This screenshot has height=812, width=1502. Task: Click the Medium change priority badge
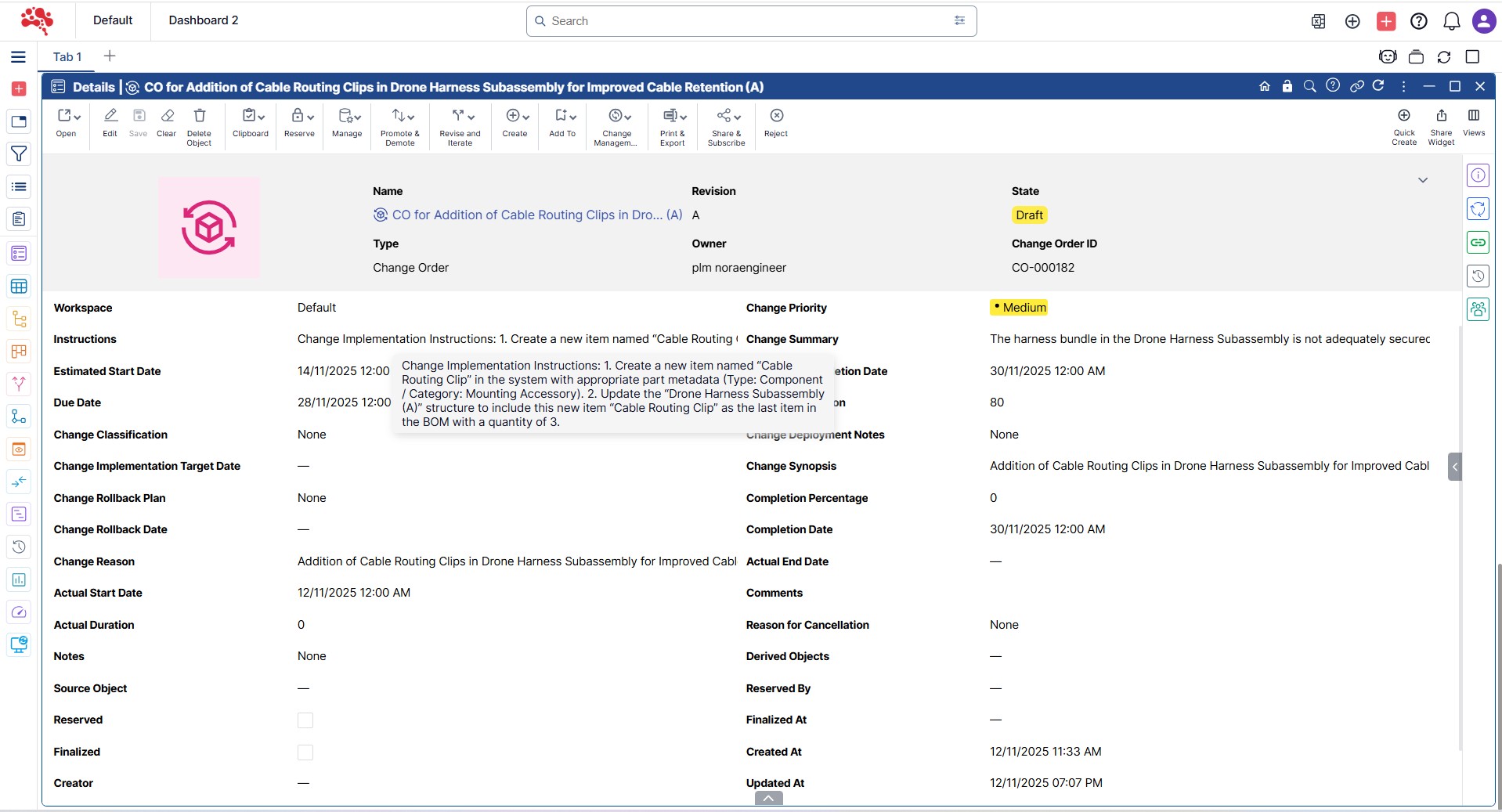click(1019, 308)
